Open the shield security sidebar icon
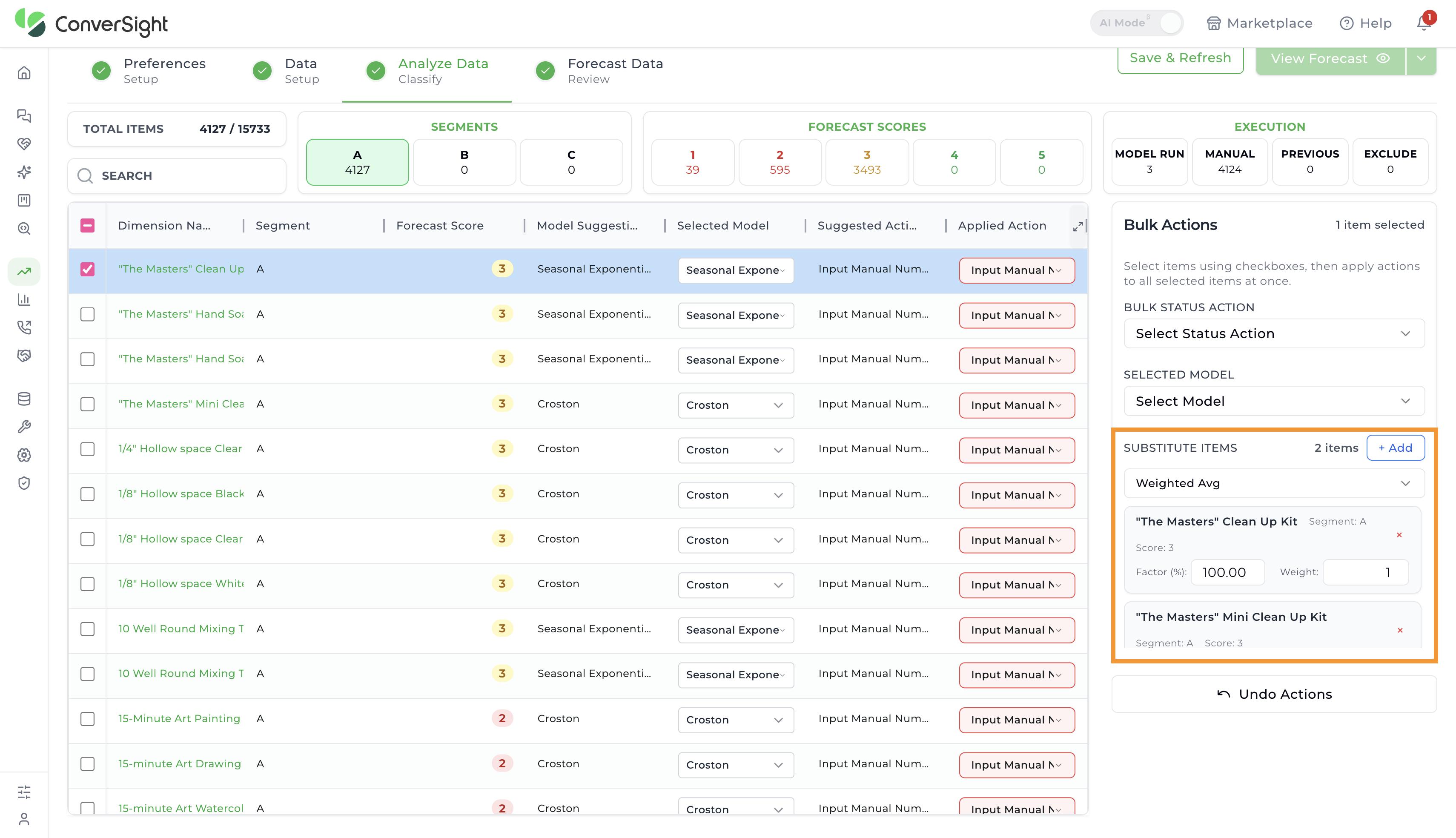1456x838 pixels. (x=23, y=483)
